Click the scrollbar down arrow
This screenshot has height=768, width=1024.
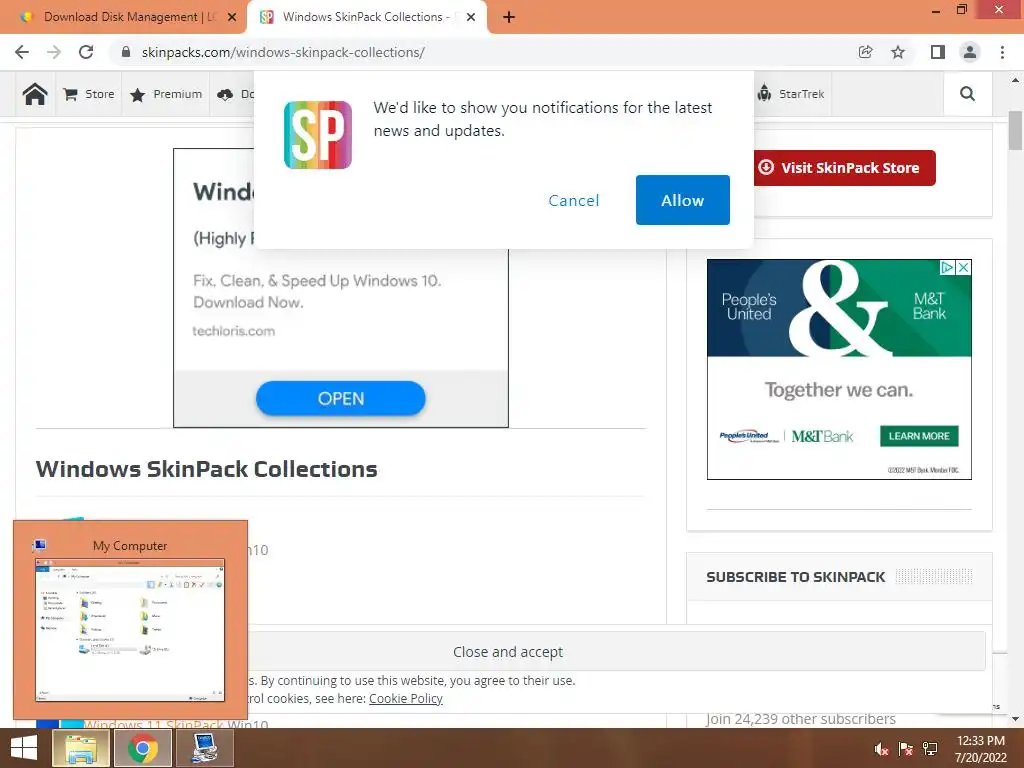[x=1016, y=719]
